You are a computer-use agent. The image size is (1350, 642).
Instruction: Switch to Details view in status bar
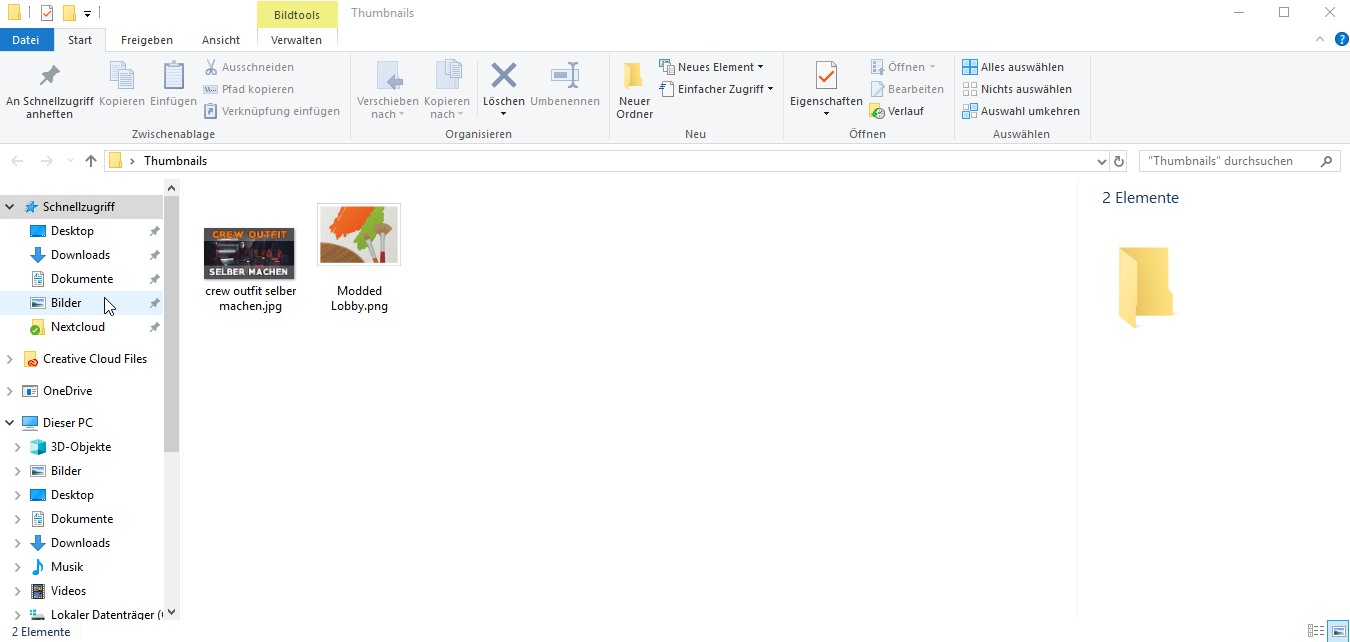tap(1317, 631)
